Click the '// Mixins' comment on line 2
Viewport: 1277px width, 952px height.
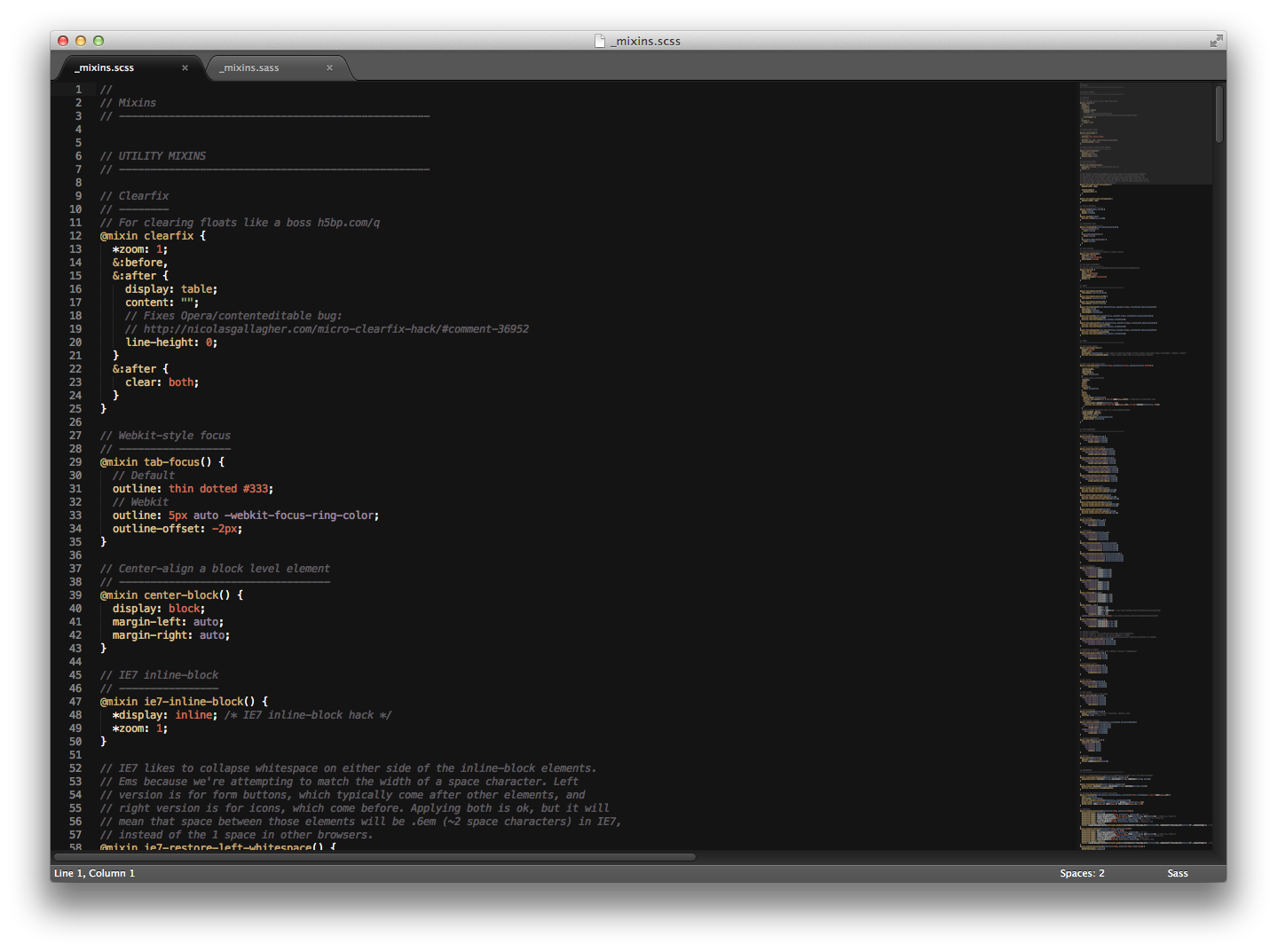(128, 103)
